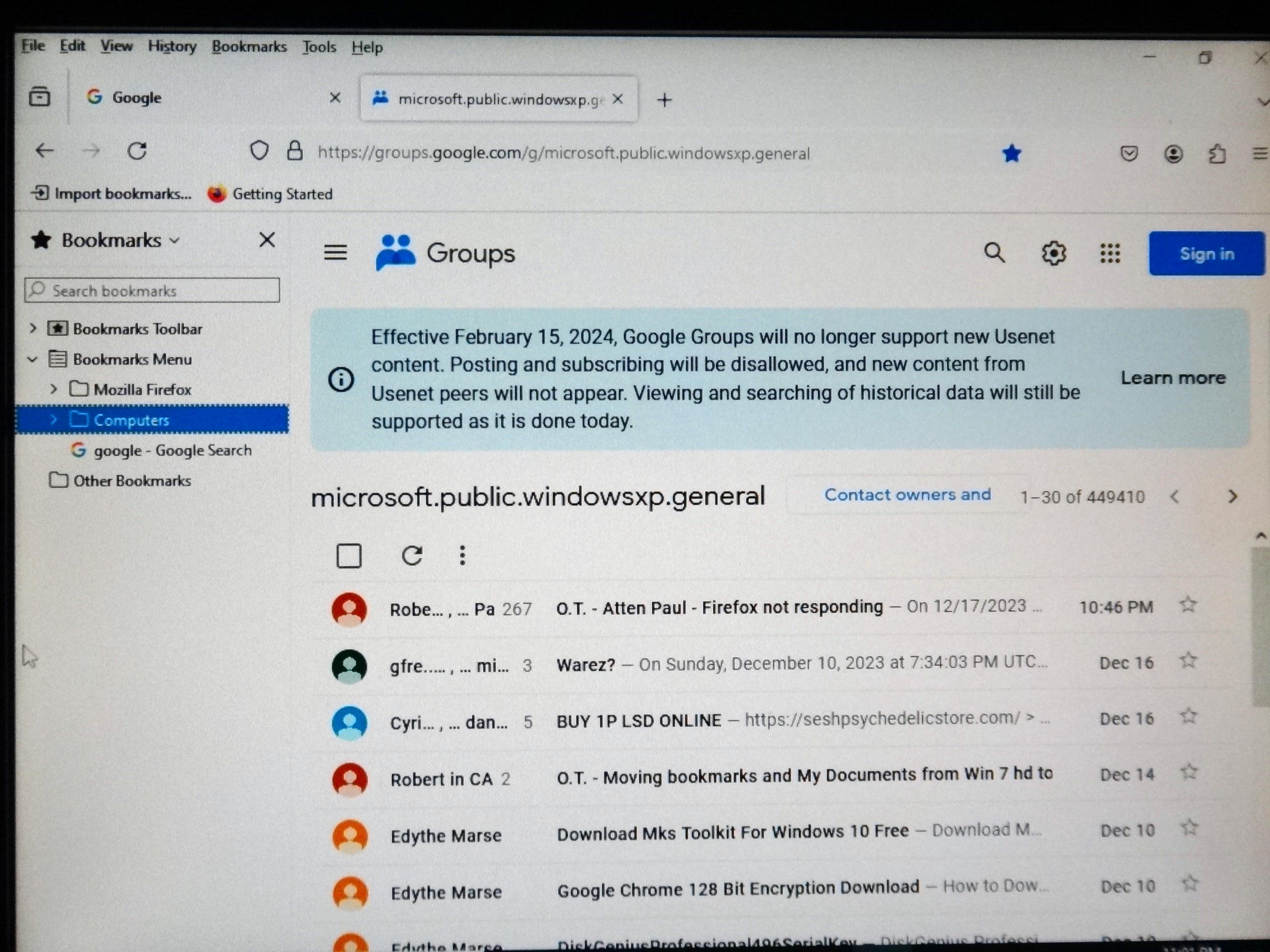Open Google Chrome 128 Bit Encryption thread
The width and height of the screenshot is (1270, 952).
pyautogui.click(x=738, y=888)
